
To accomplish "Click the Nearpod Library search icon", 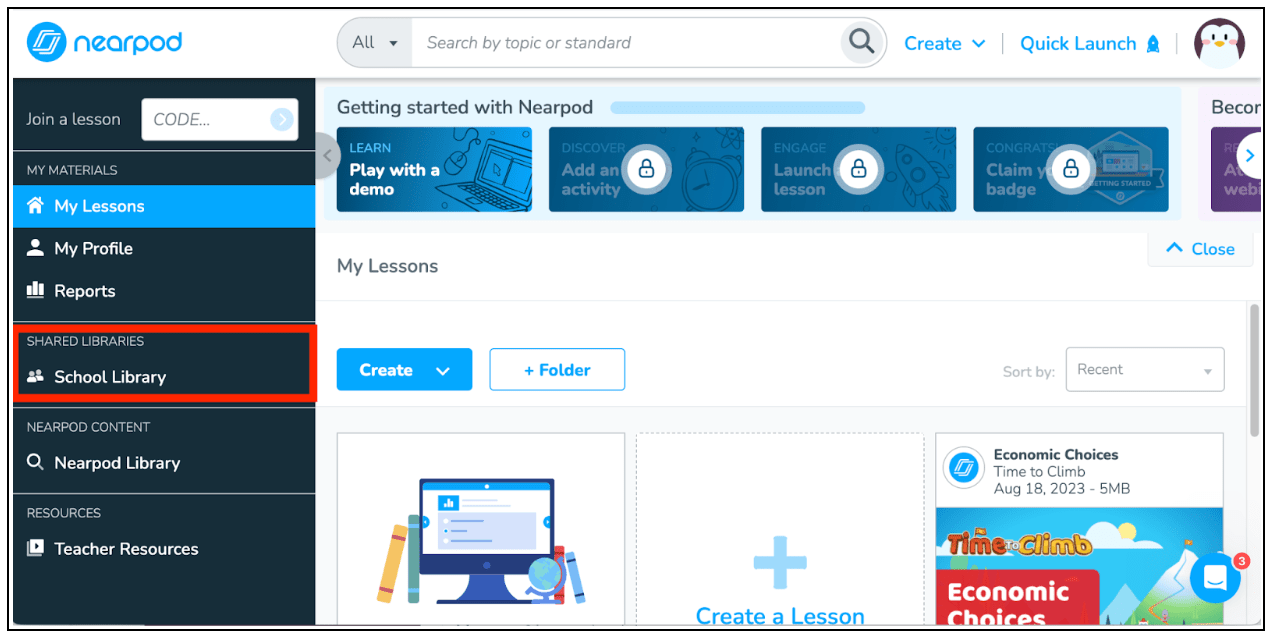I will pyautogui.click(x=36, y=462).
